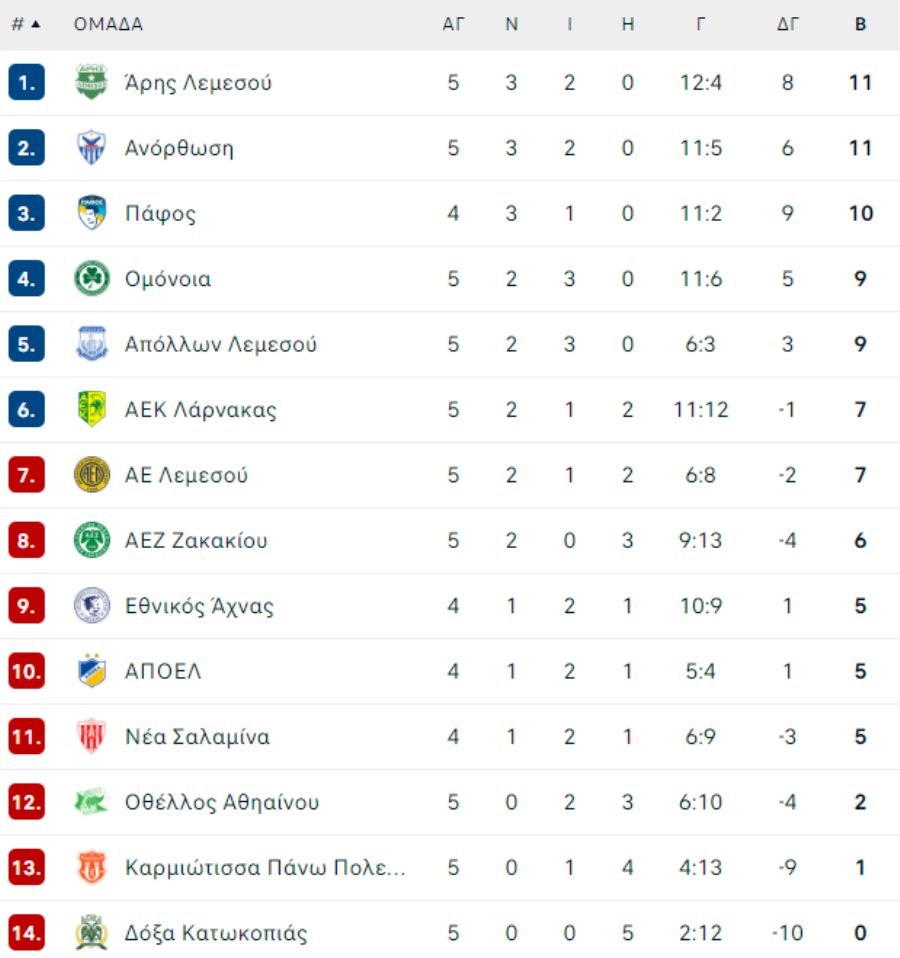Screen dimensions: 900x958
Task: Open the Εθνικός Άχνας team link
Action: 199,605
